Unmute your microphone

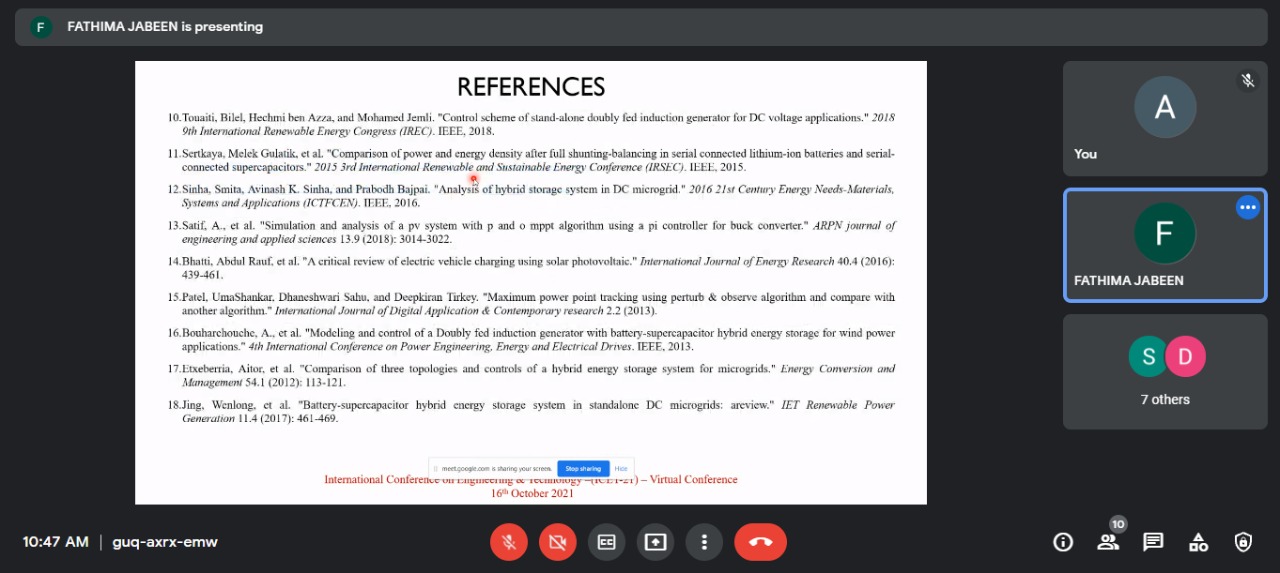tap(509, 542)
